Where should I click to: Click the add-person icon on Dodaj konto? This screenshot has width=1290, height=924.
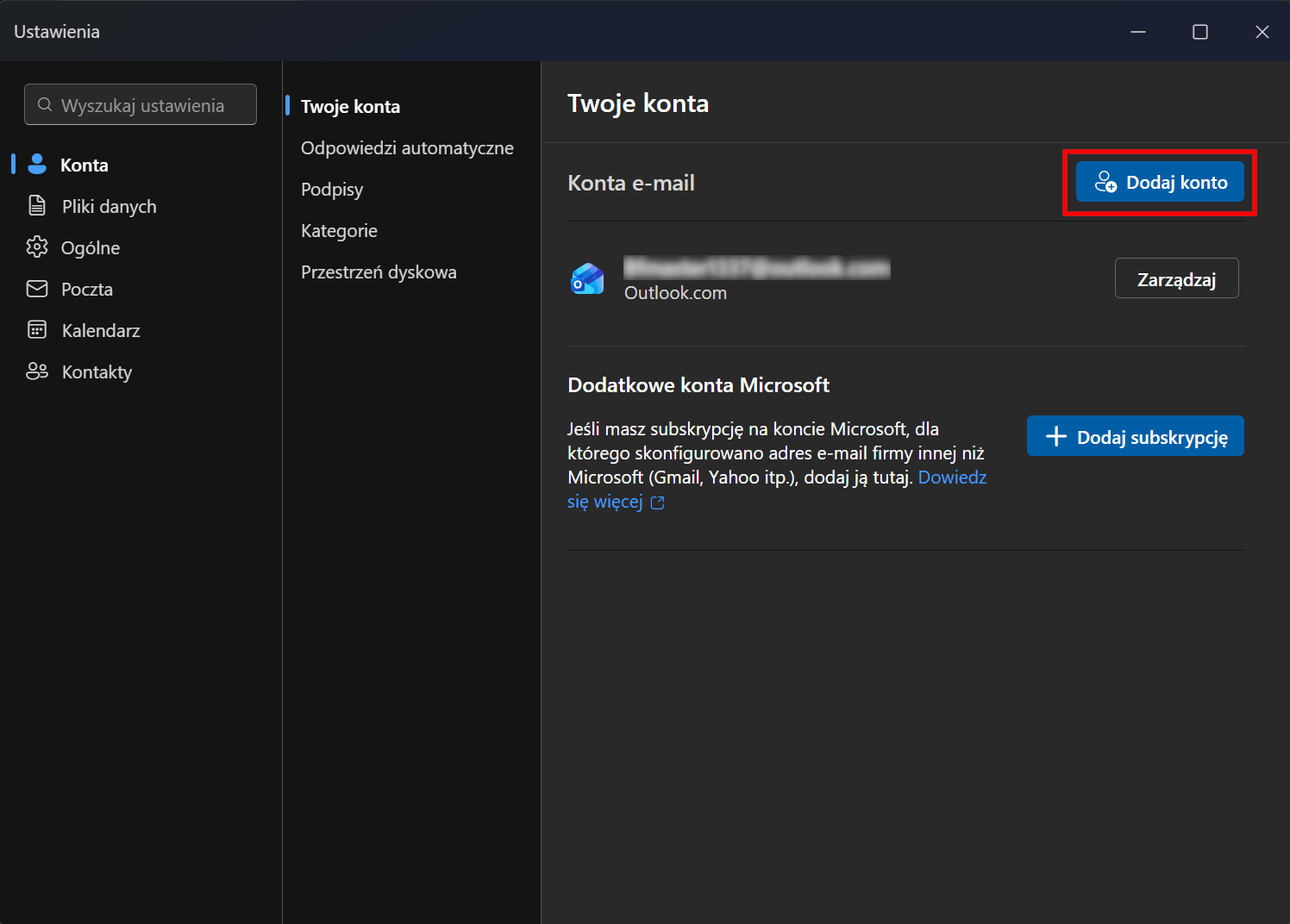[1105, 182]
